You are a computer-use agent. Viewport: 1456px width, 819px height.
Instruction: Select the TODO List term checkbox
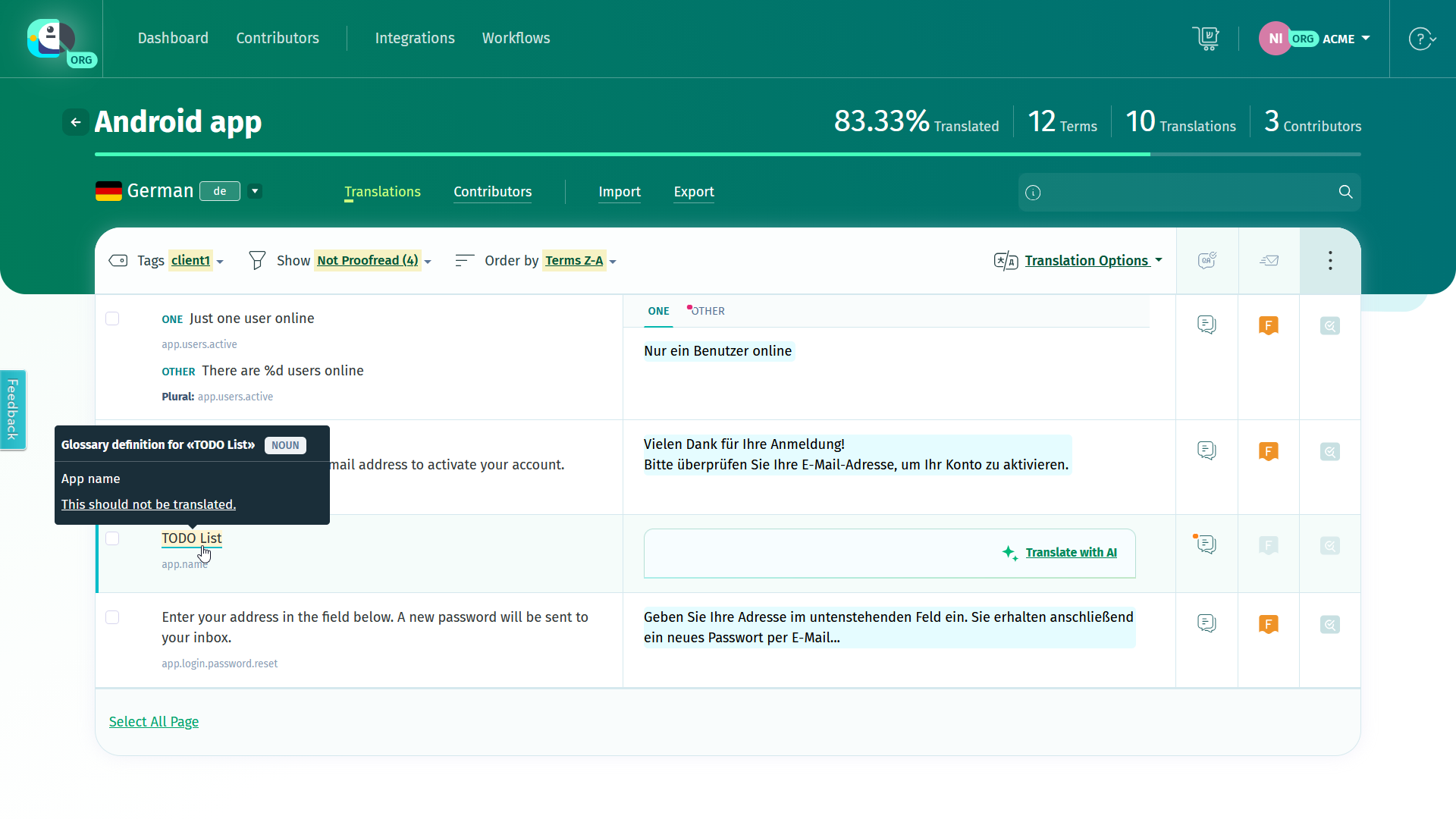coord(112,538)
